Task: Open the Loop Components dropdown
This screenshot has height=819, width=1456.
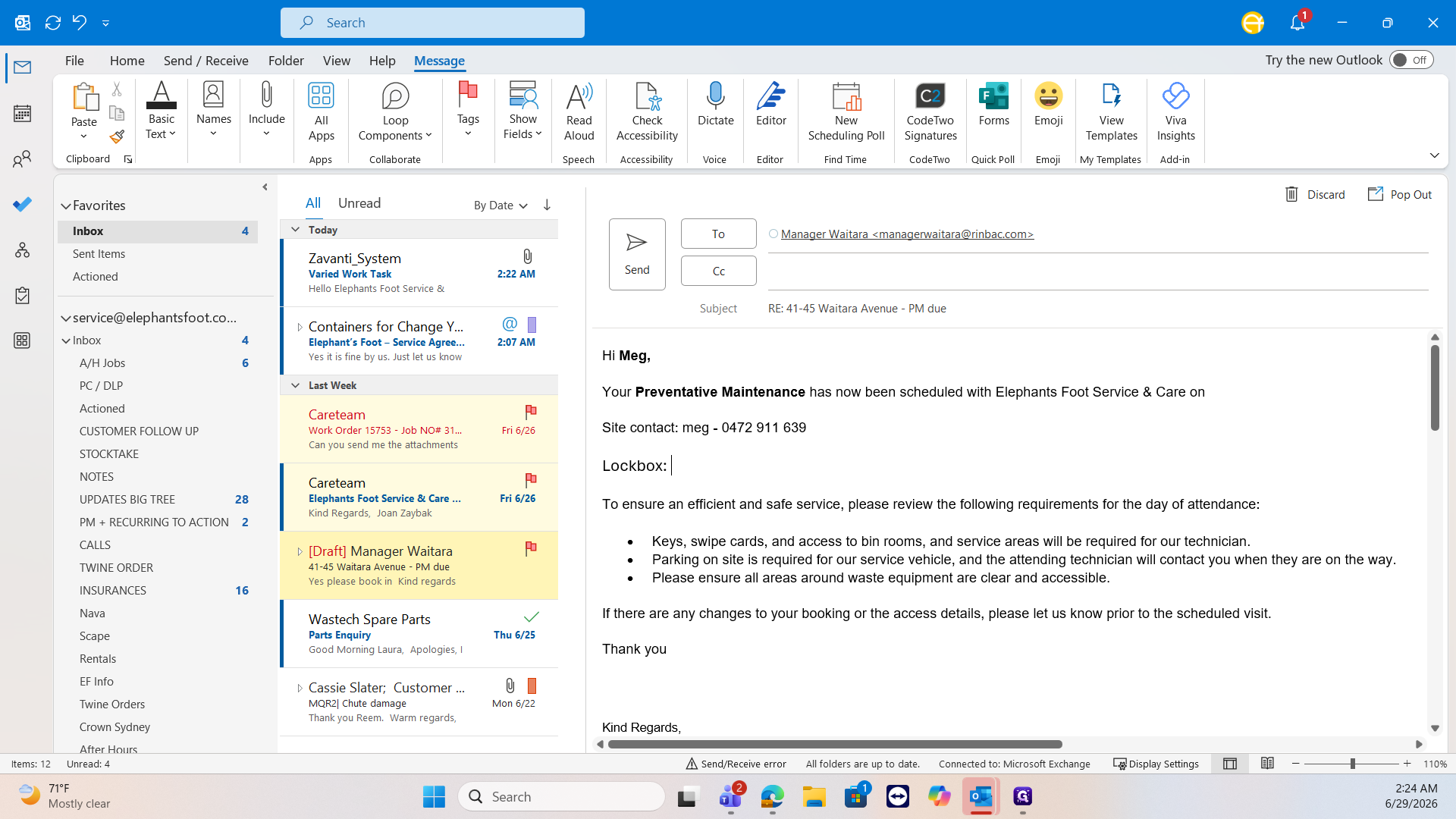Action: point(395,112)
